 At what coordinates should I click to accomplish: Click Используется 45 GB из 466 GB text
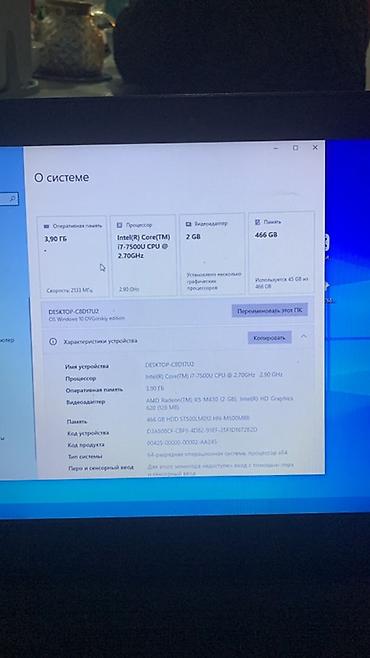tap(282, 282)
